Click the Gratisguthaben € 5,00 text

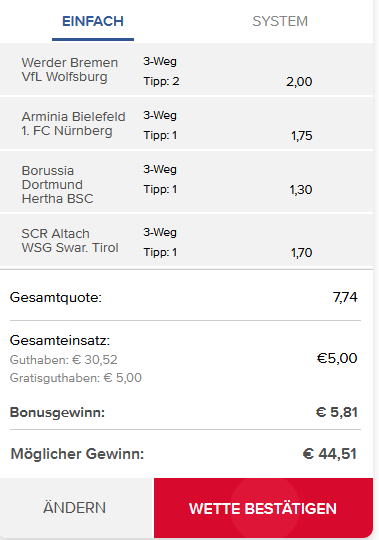tap(76, 378)
